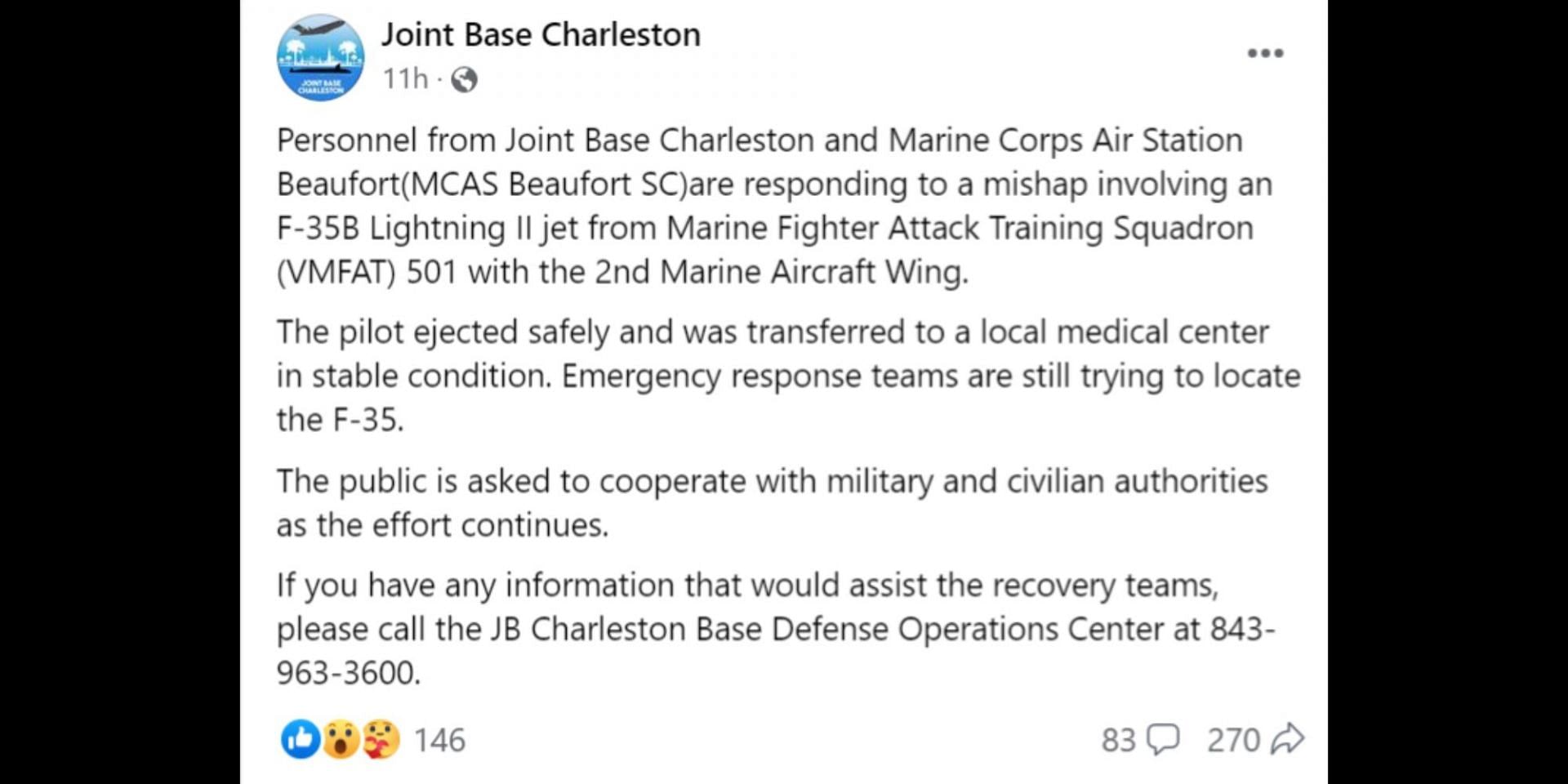Click the paragraph starting "The pilot ejected safely"

pyautogui.click(x=788, y=376)
